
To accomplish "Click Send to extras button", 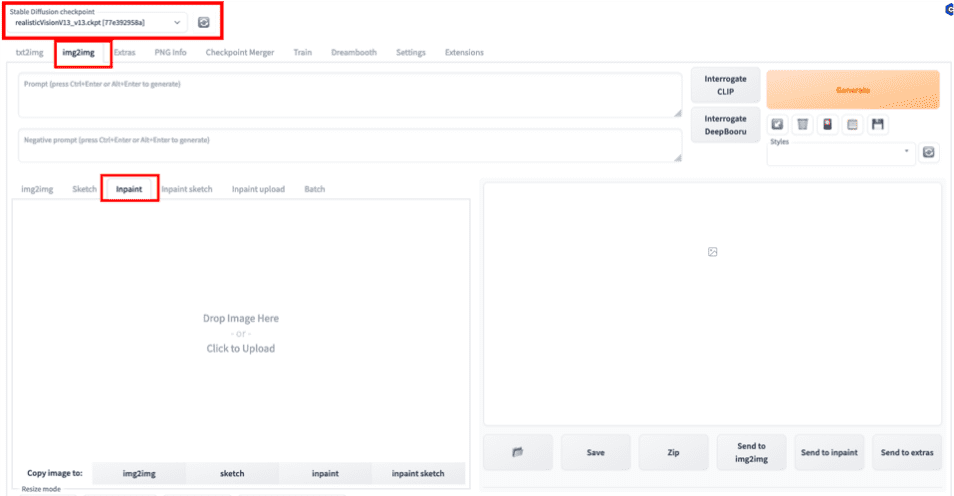I will click(907, 452).
